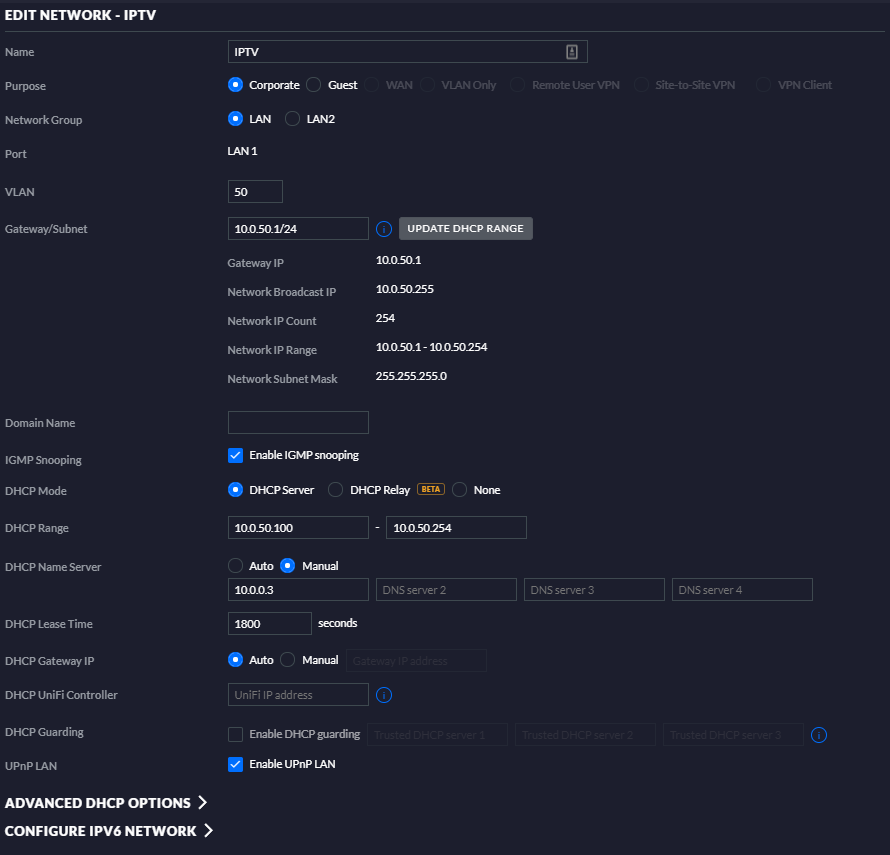
Task: Click the DHCP Lease Time field
Action: coord(269,623)
